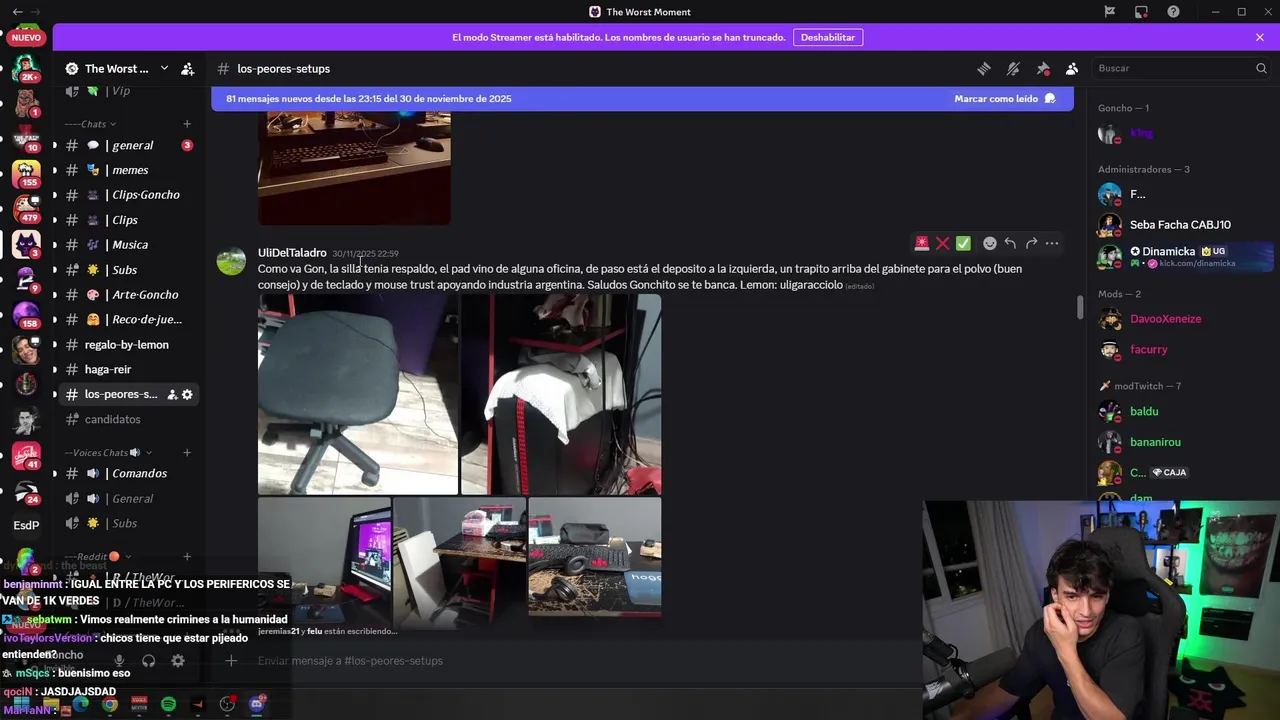Open attachment plus button in message box
This screenshot has height=720, width=1280.
231,661
